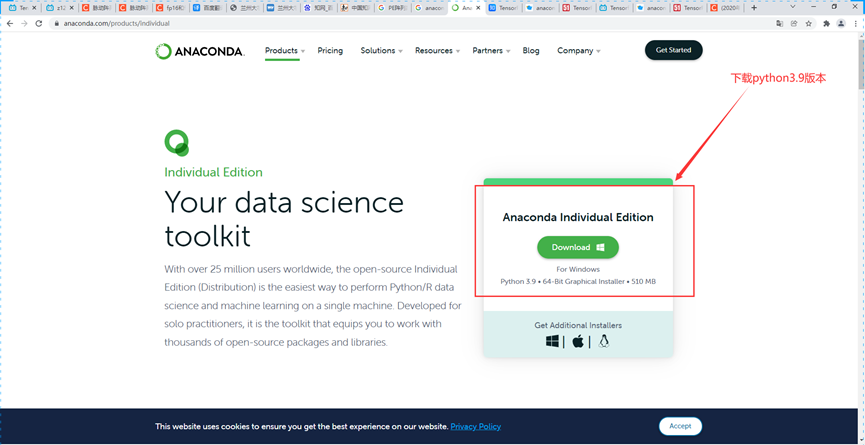Image resolution: width=865 pixels, height=445 pixels.
Task: Expand the Products dropdown menu
Action: tap(285, 51)
